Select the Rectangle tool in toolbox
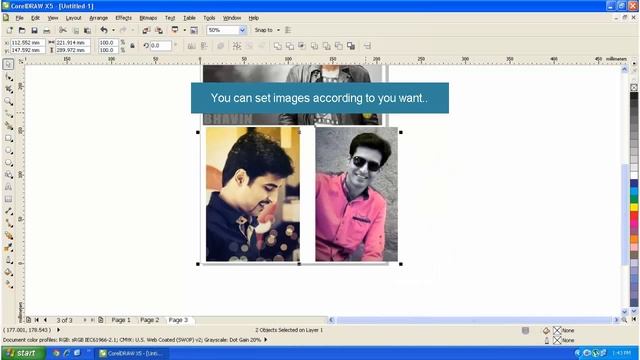640x360 pixels. pos(8,138)
